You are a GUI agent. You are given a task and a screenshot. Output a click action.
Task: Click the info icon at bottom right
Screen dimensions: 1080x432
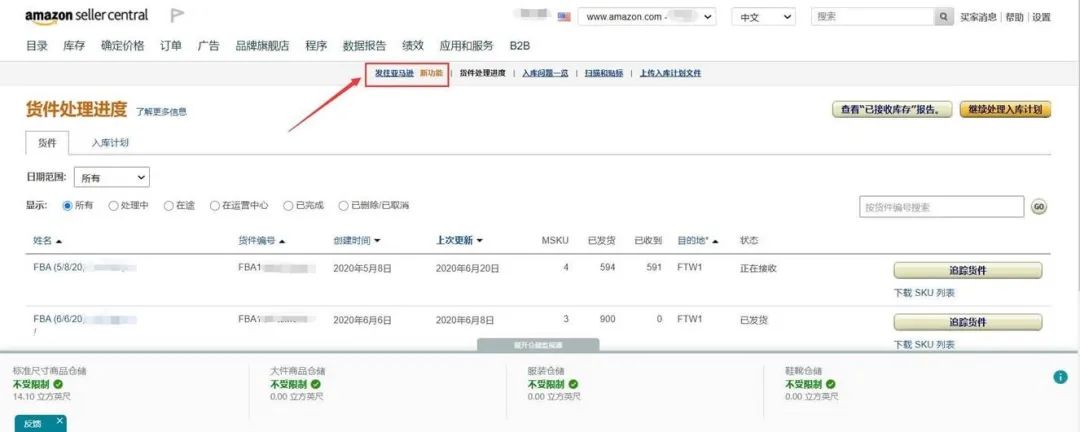[x=1060, y=377]
